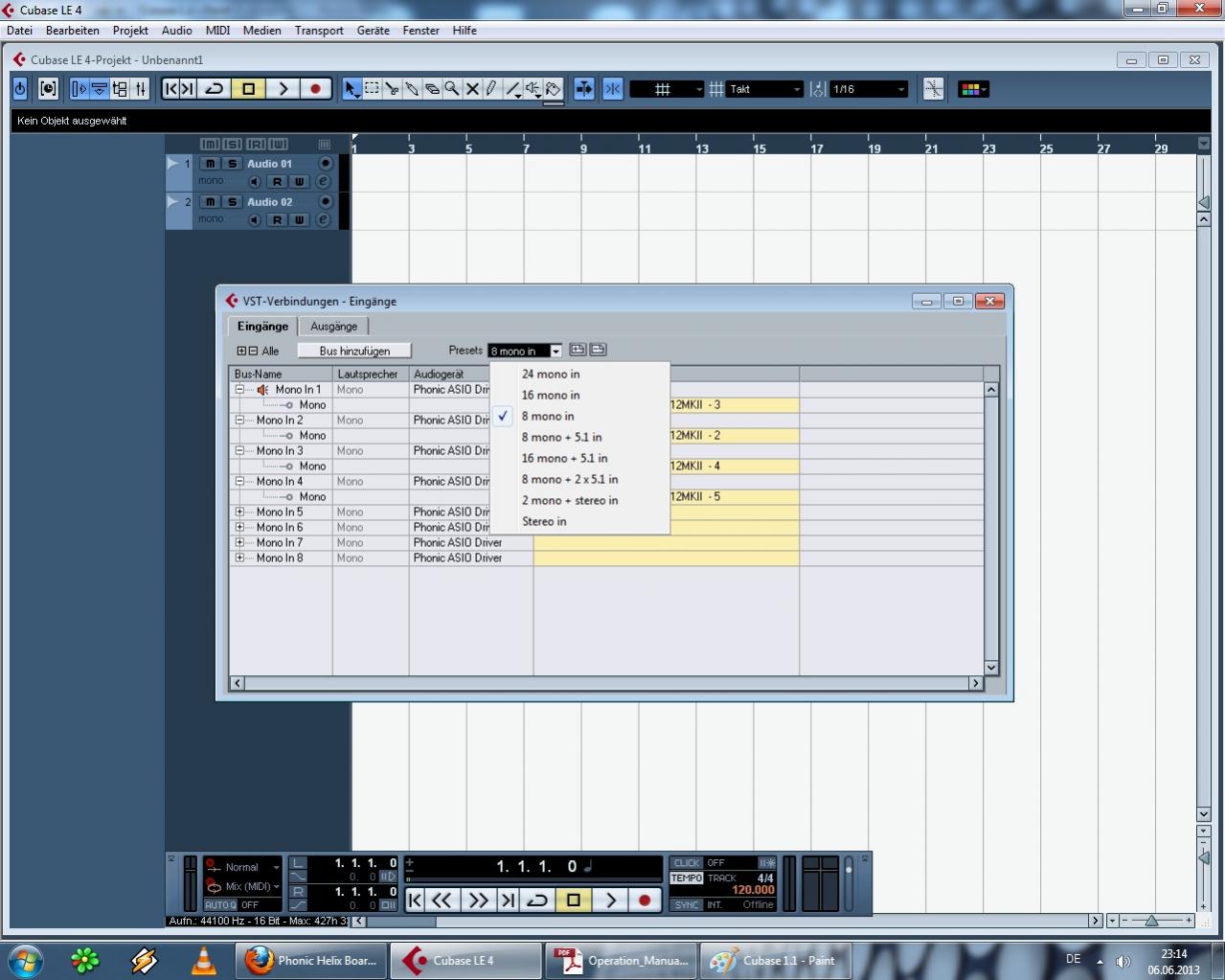The height and width of the screenshot is (980, 1225).
Task: Select the Zoom magnifier tool
Action: pos(452,89)
